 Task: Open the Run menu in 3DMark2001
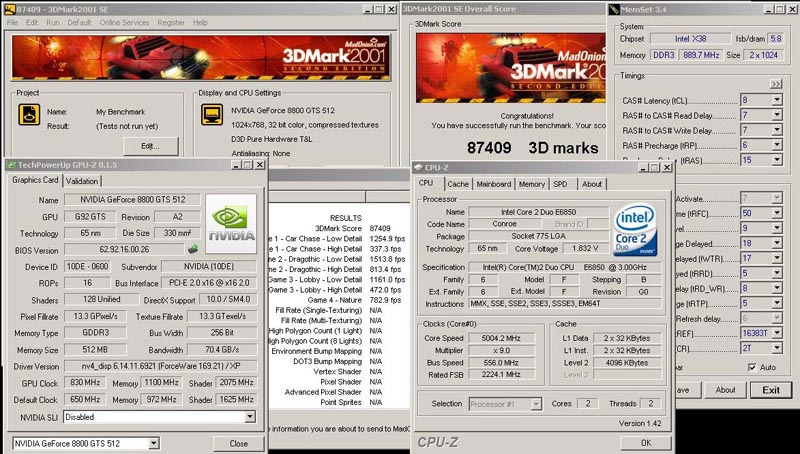tap(53, 22)
